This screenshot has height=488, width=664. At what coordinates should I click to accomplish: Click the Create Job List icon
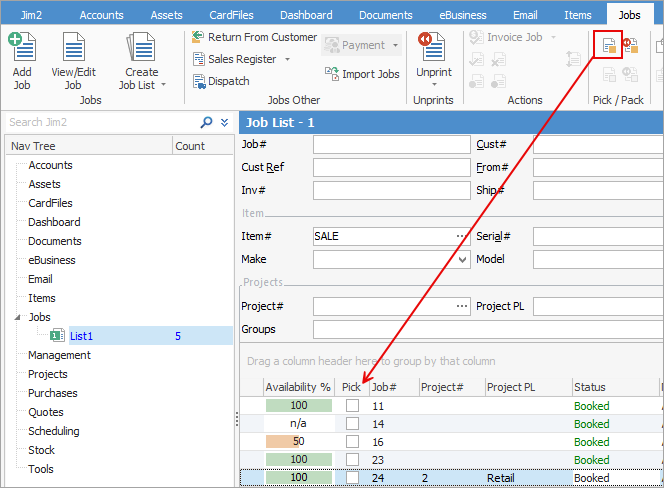(x=141, y=47)
